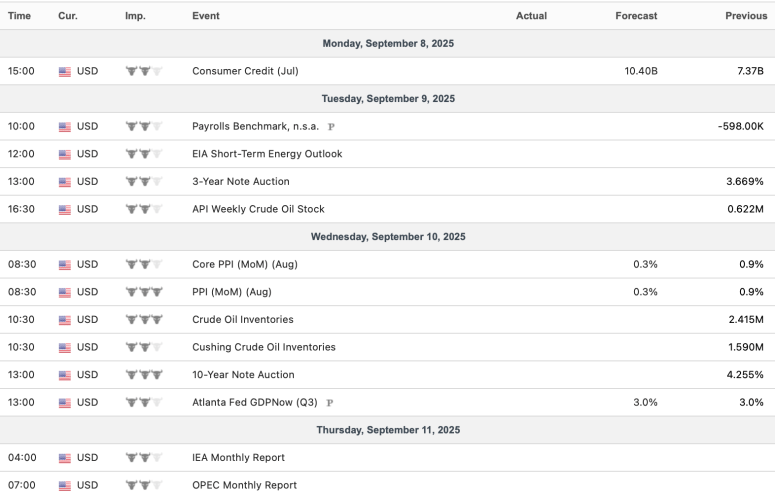Click the US flag beside API Weekly Crude Oil Stock
The image size is (775, 493).
tap(65, 210)
